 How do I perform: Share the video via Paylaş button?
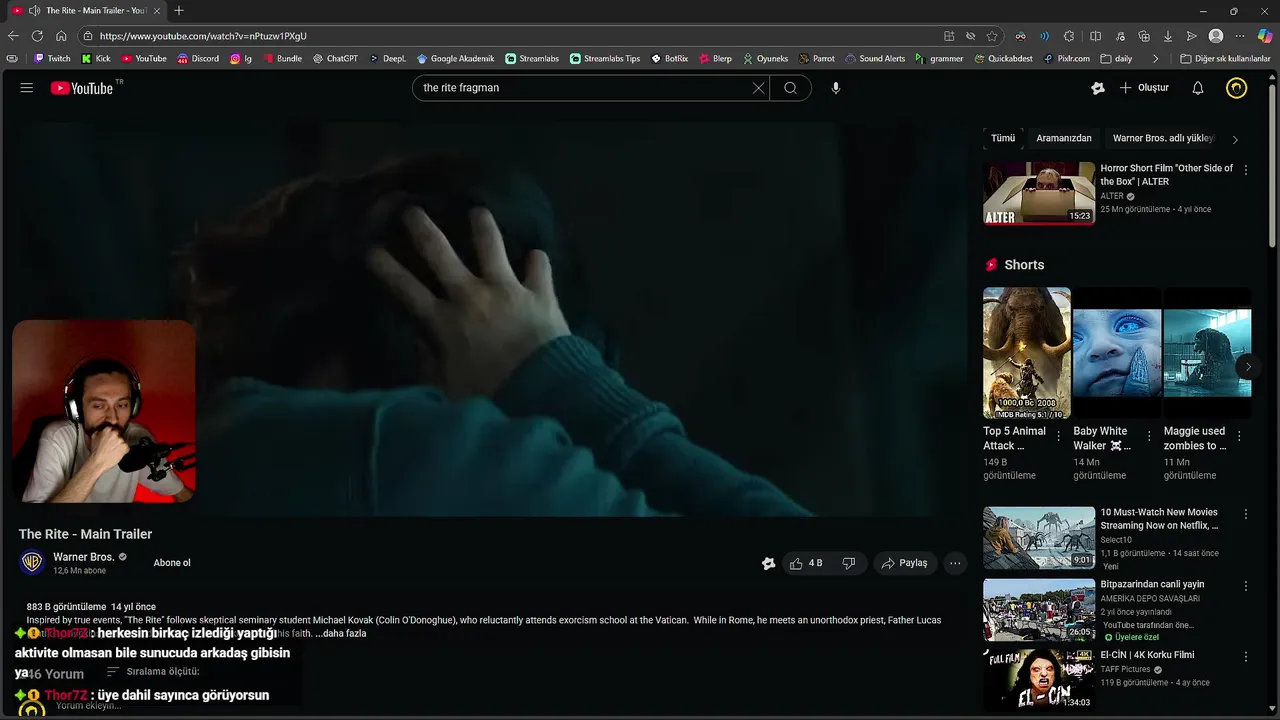[905, 563]
